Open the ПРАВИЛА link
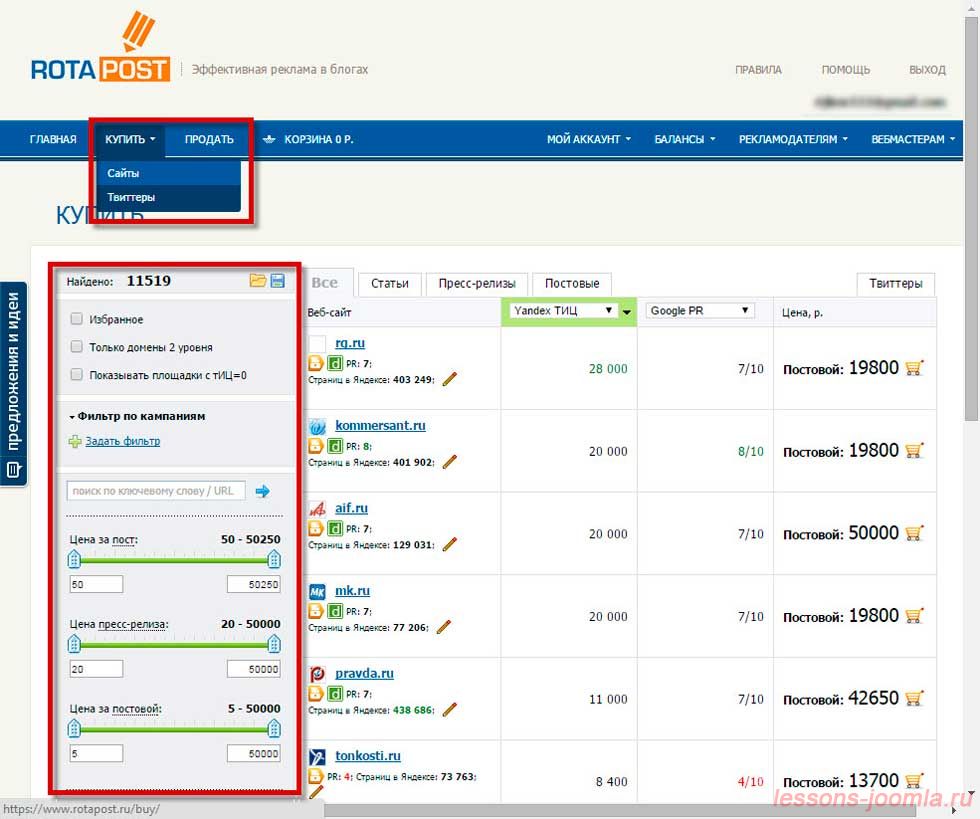 click(758, 70)
